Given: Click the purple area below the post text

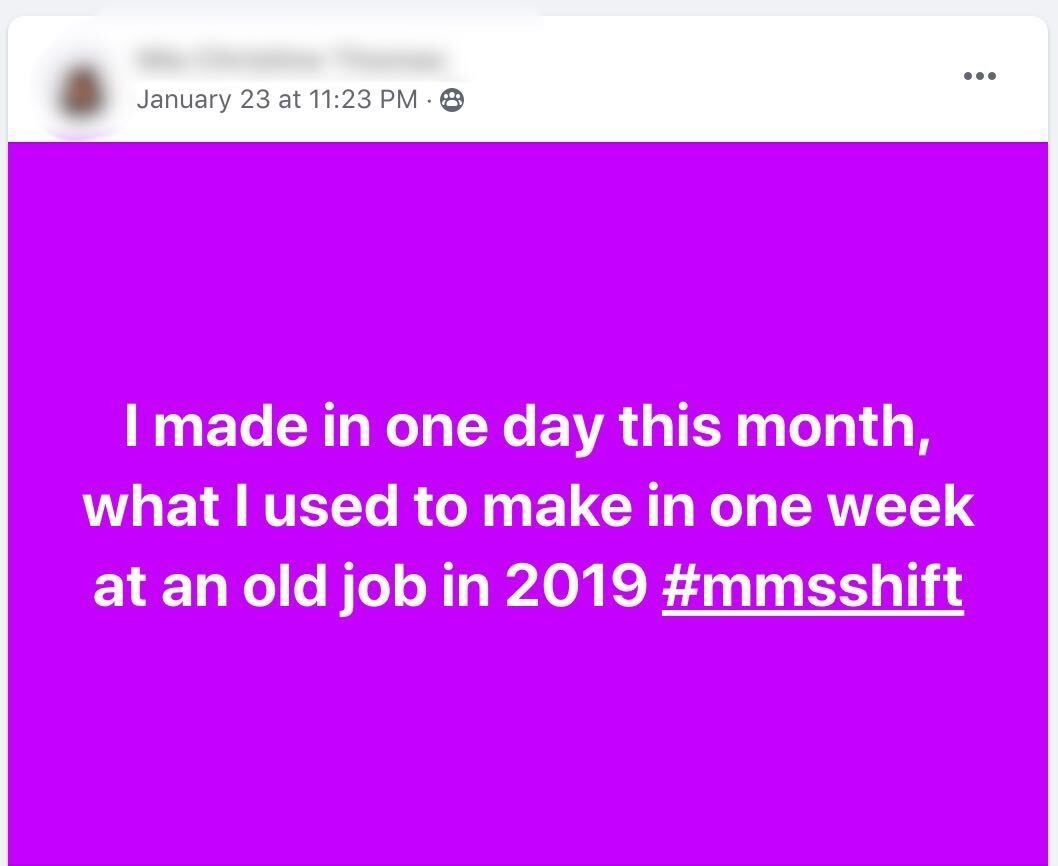Looking at the screenshot, I should 528,740.
